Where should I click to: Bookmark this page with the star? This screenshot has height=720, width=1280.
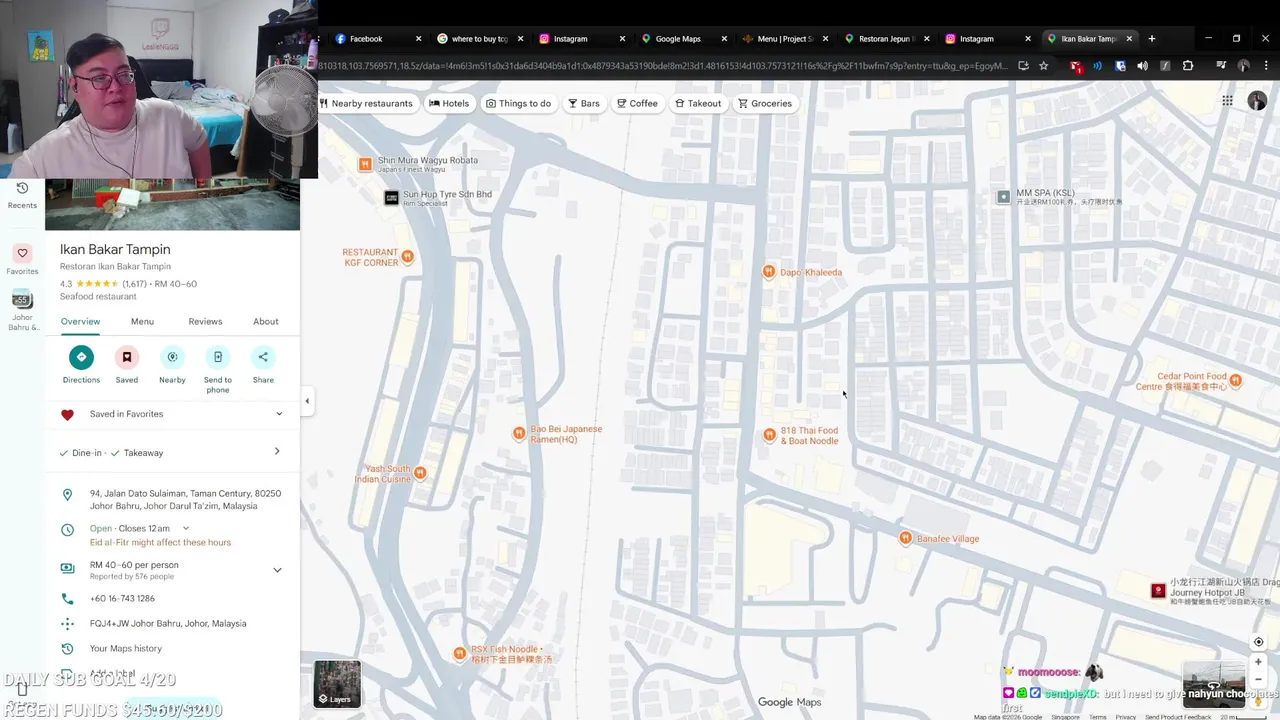point(1044,66)
